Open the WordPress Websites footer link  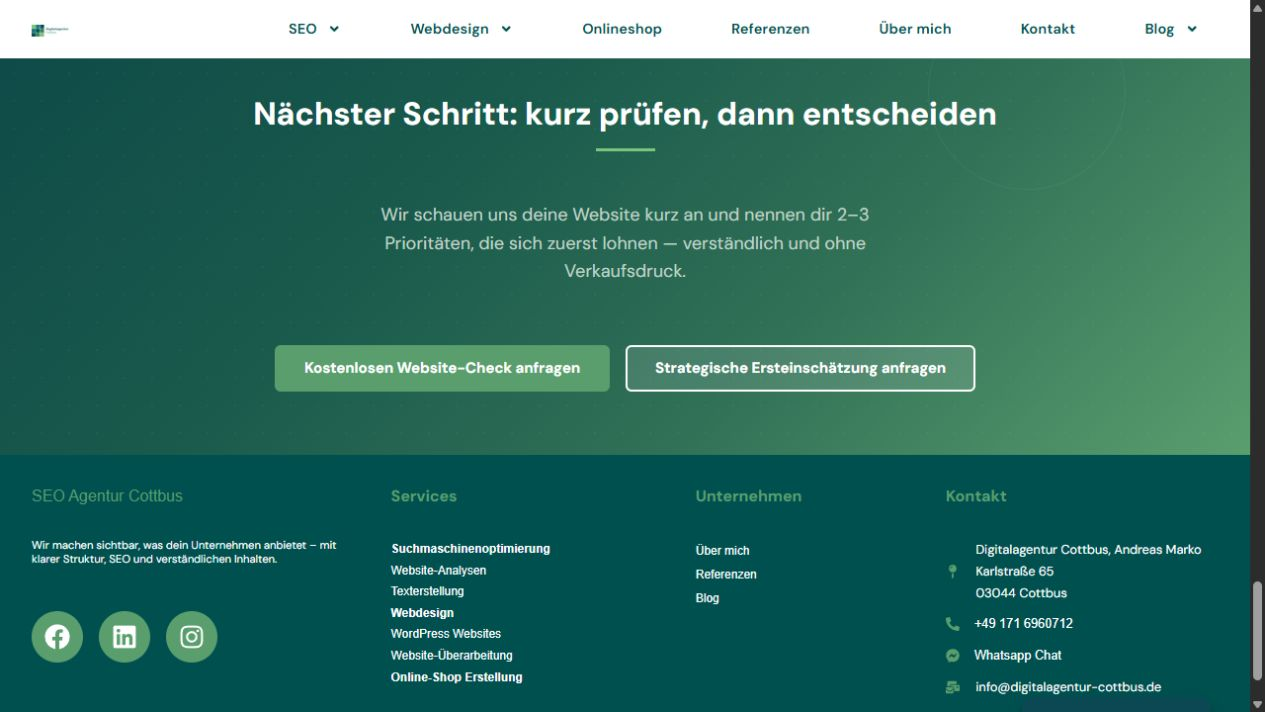point(446,634)
